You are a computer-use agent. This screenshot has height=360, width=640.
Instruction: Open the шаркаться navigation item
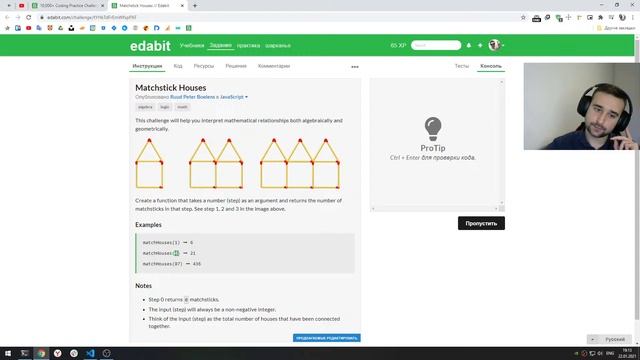(278, 46)
